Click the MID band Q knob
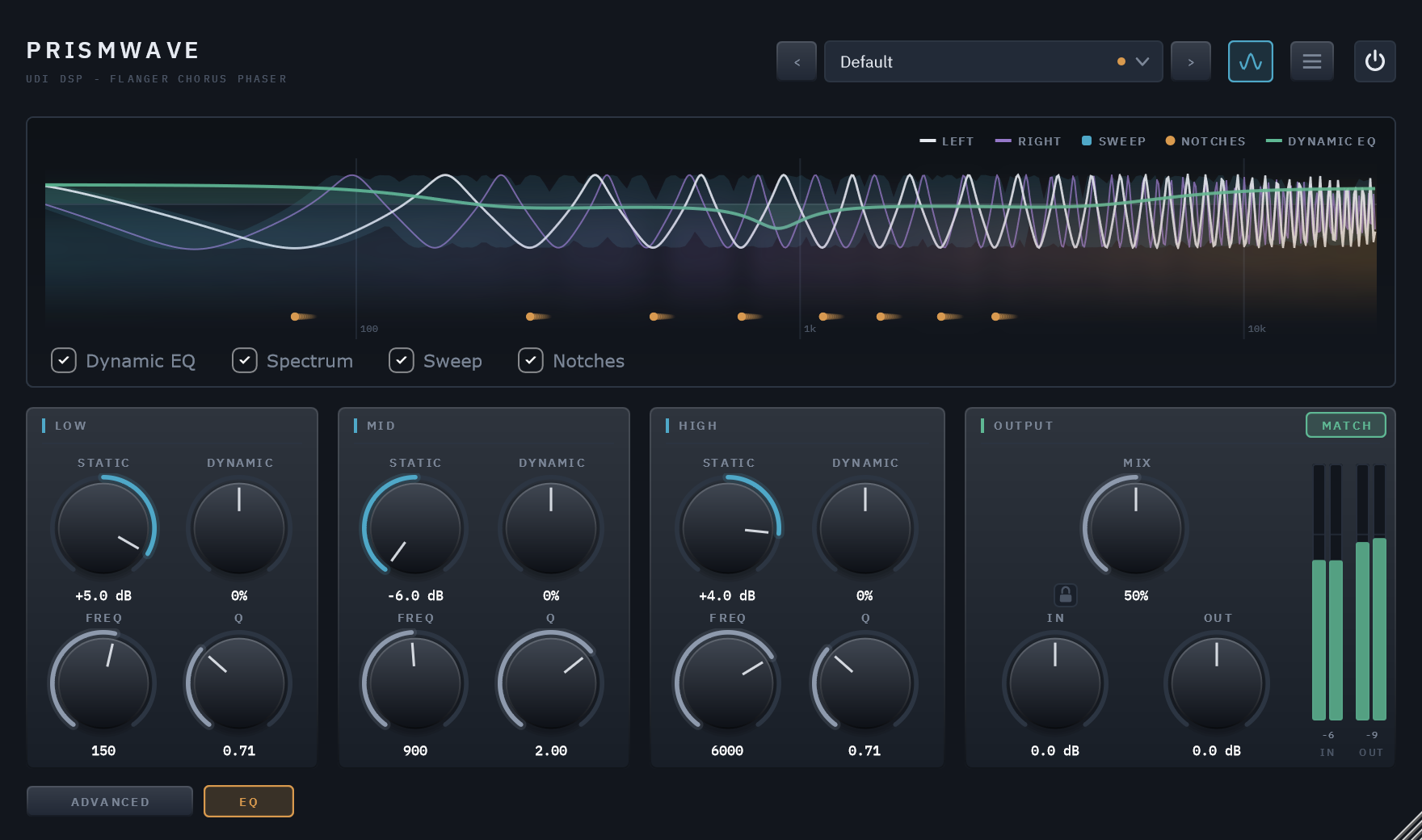 [551, 683]
